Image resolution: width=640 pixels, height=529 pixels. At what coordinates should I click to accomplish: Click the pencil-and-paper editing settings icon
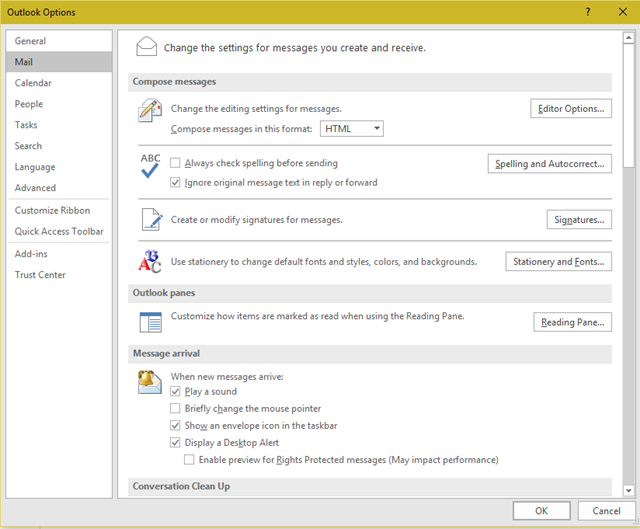[x=150, y=110]
